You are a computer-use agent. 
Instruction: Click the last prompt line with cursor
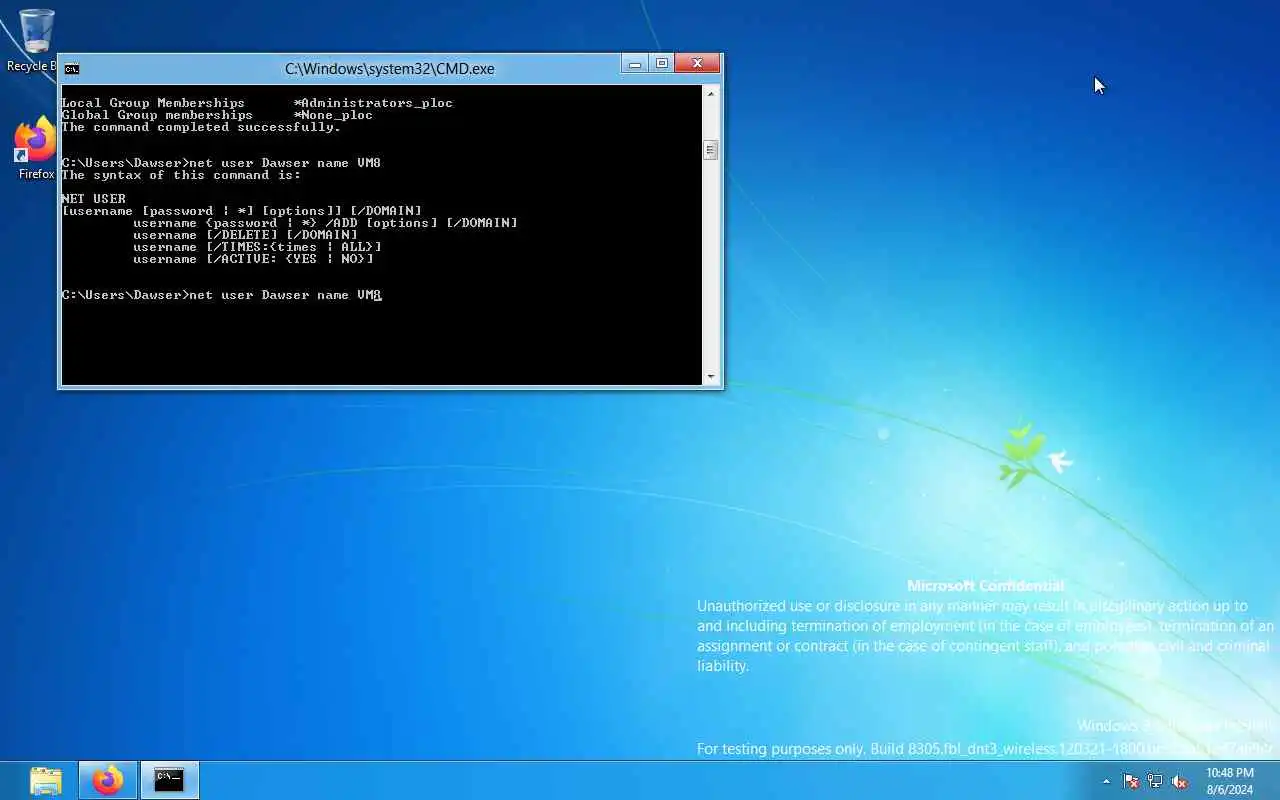pyautogui.click(x=221, y=295)
